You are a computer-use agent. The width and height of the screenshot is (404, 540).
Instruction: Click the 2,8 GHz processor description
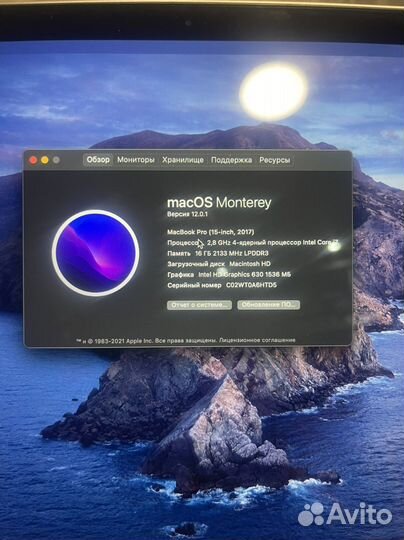pos(273,242)
